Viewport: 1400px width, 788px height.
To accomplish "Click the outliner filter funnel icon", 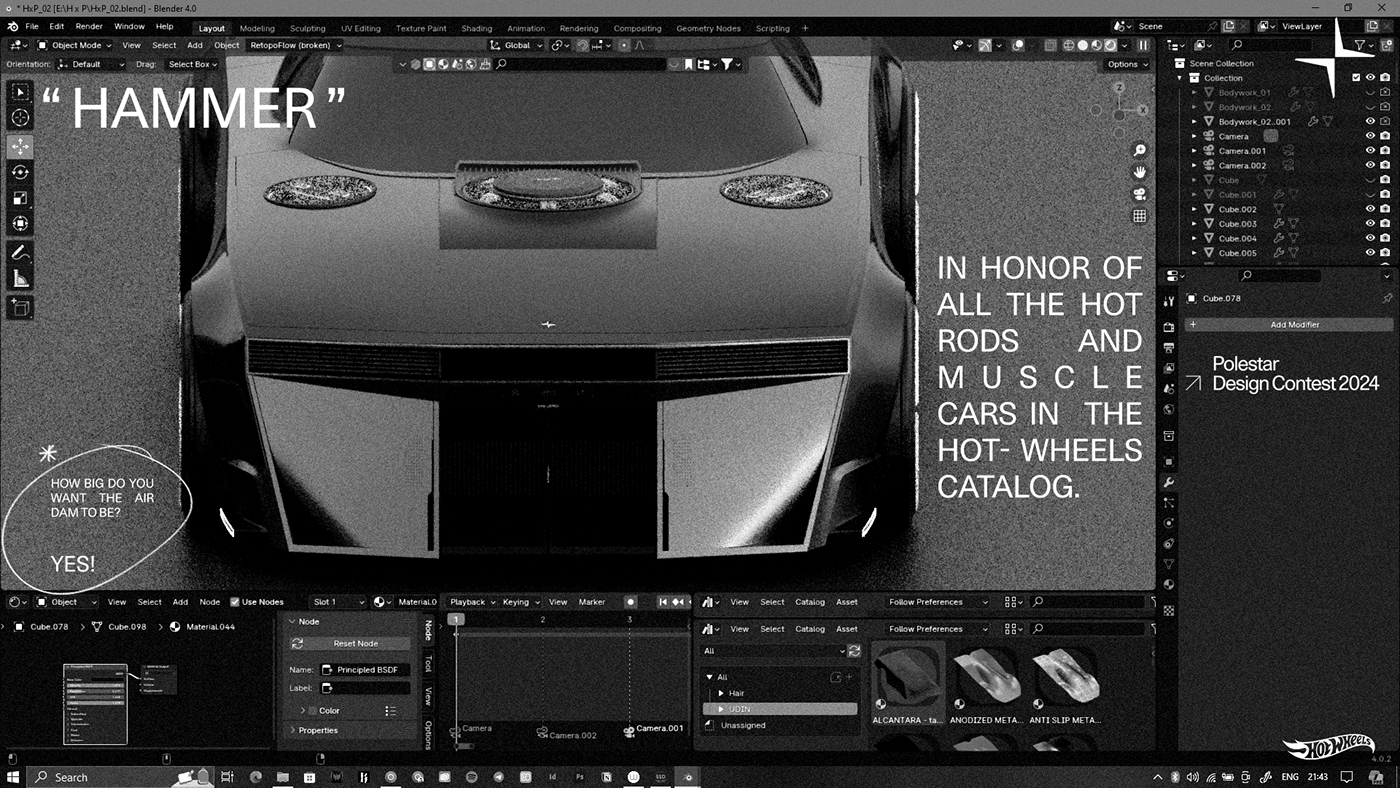I will pos(1360,45).
